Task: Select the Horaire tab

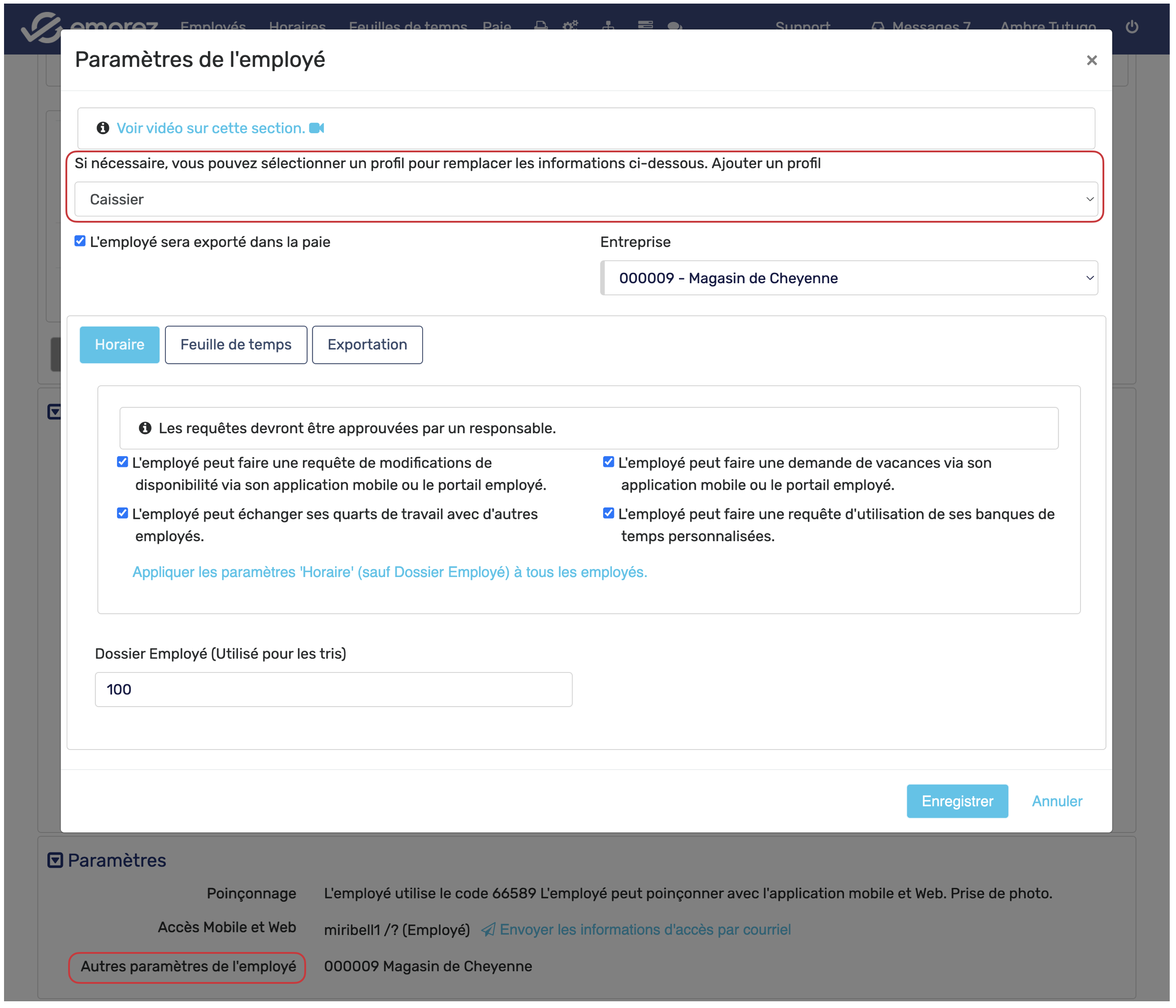Action: pyautogui.click(x=119, y=345)
